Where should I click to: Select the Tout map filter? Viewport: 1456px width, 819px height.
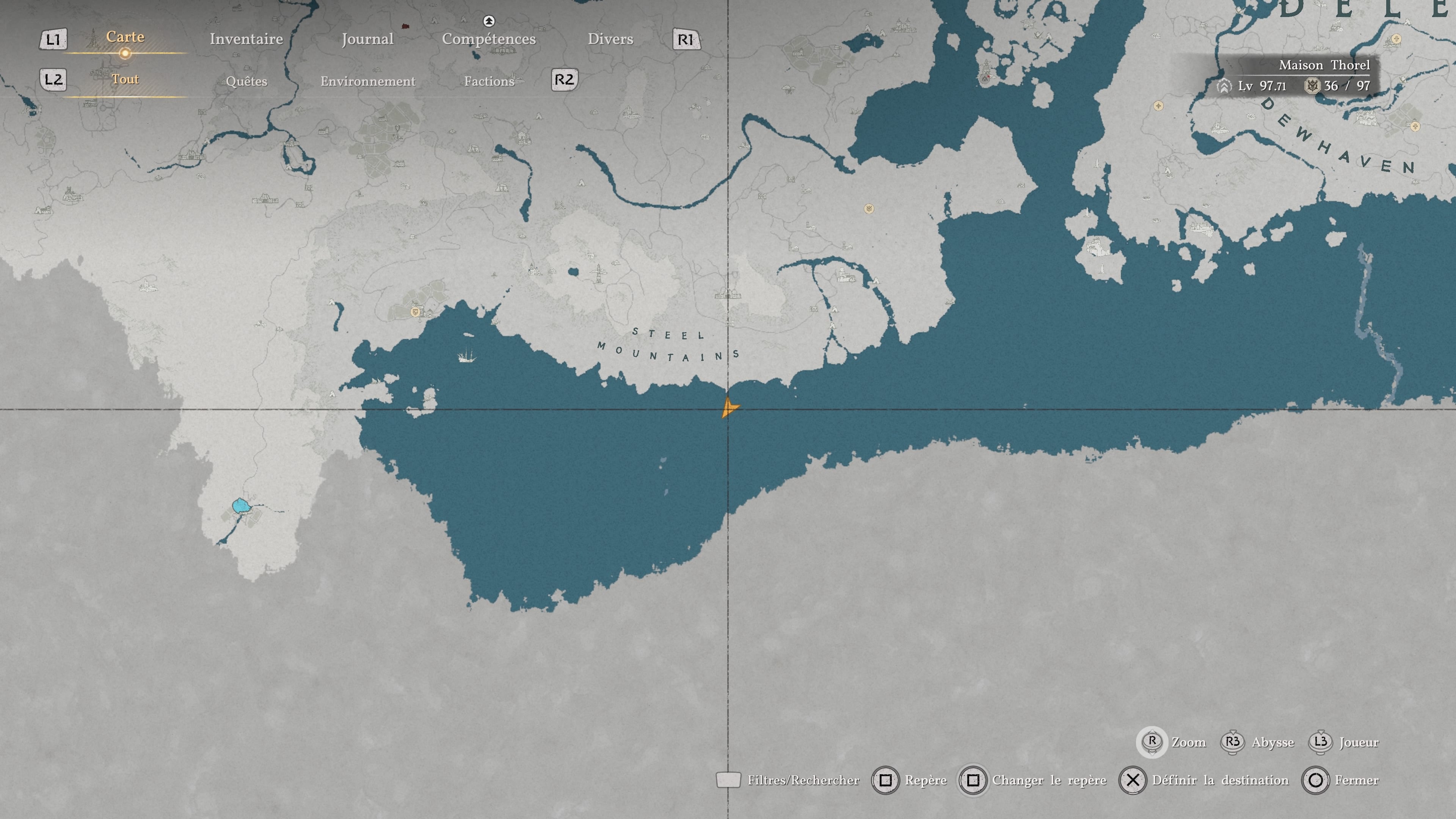pos(125,79)
